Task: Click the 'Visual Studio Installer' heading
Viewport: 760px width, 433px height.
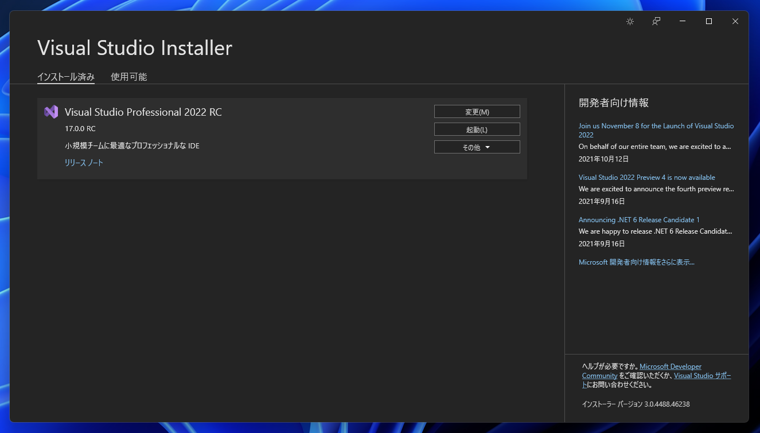Action: coord(135,48)
